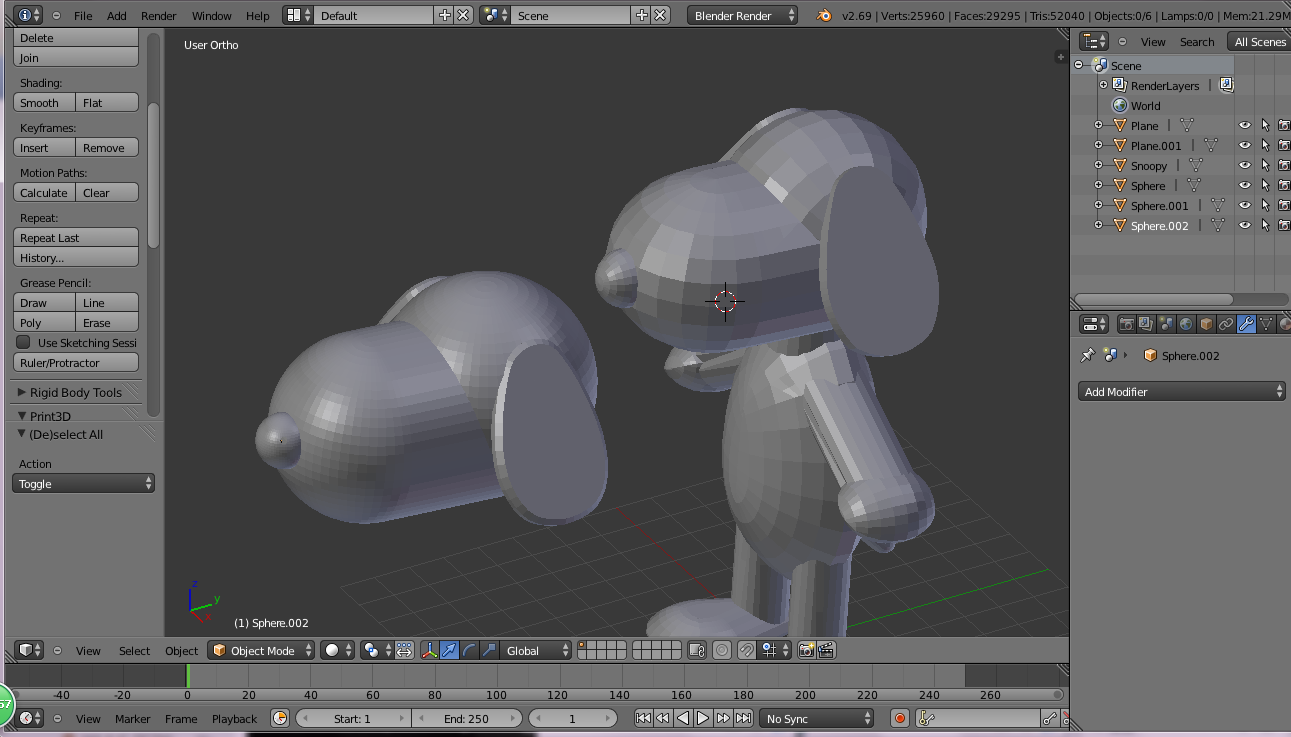Viewport: 1291px width, 737px height.
Task: Click the Plane mesh data triangle icon
Action: 1187,125
